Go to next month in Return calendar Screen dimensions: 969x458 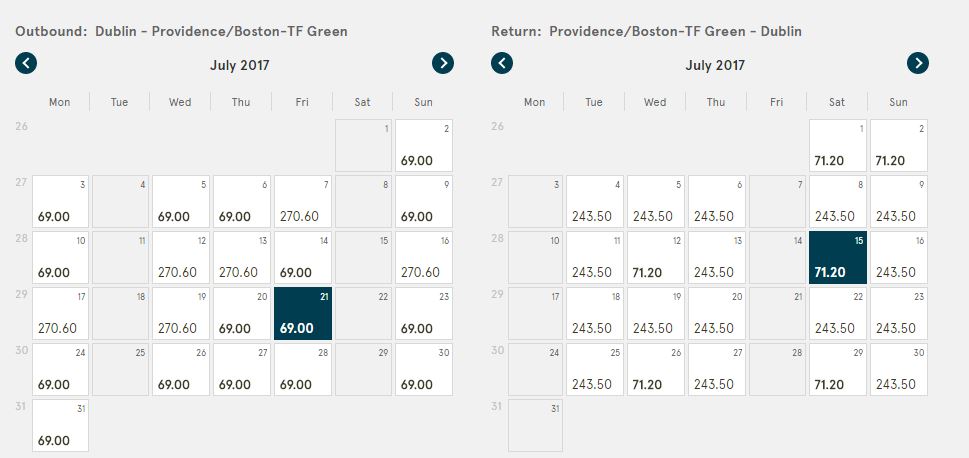pyautogui.click(x=918, y=63)
